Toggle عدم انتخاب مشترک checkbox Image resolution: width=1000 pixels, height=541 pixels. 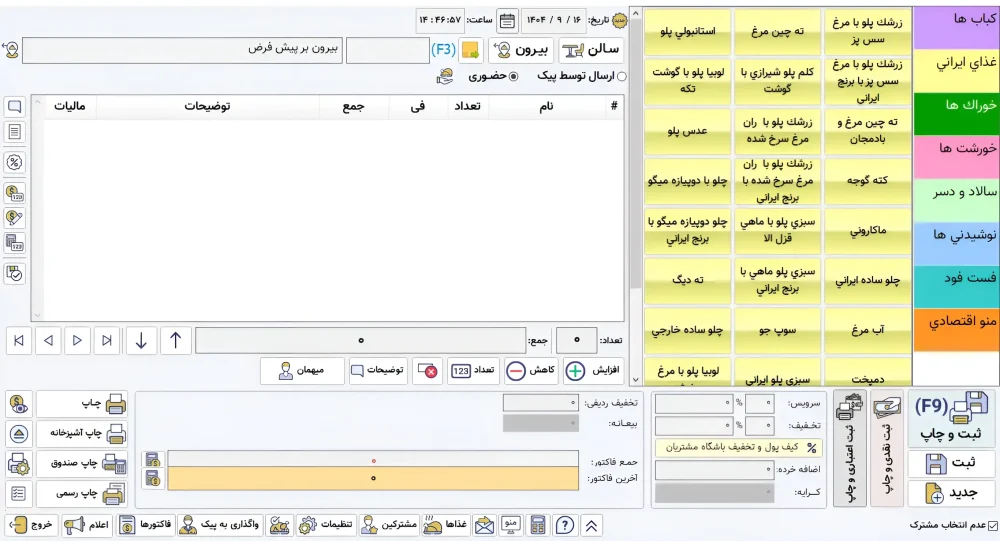993,525
